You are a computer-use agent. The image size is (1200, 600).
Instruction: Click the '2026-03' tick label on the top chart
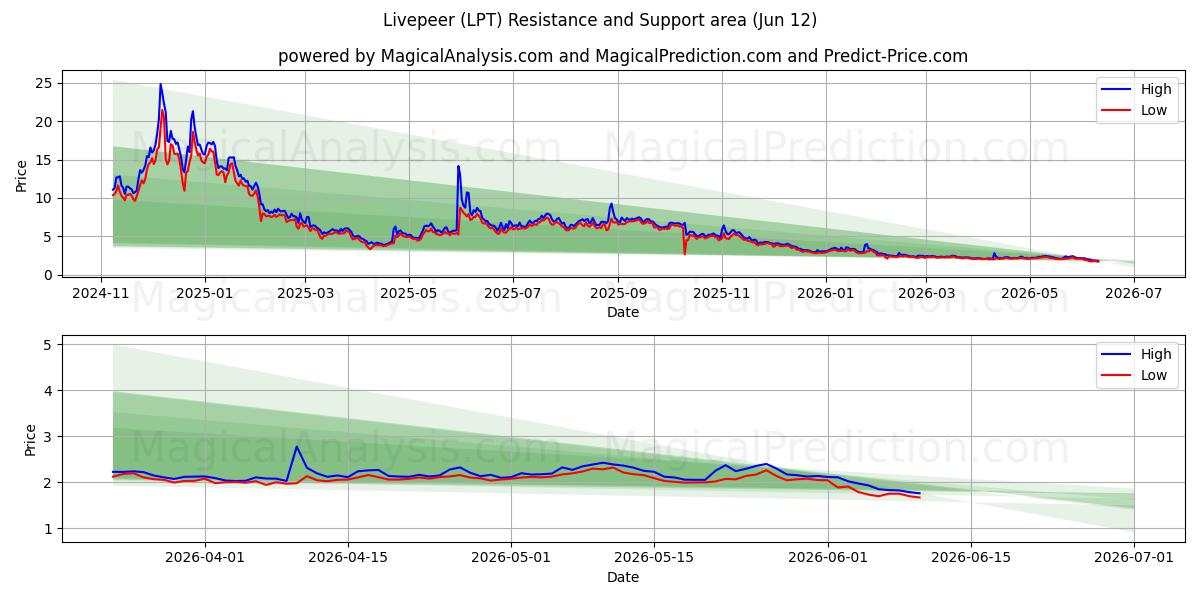(926, 293)
